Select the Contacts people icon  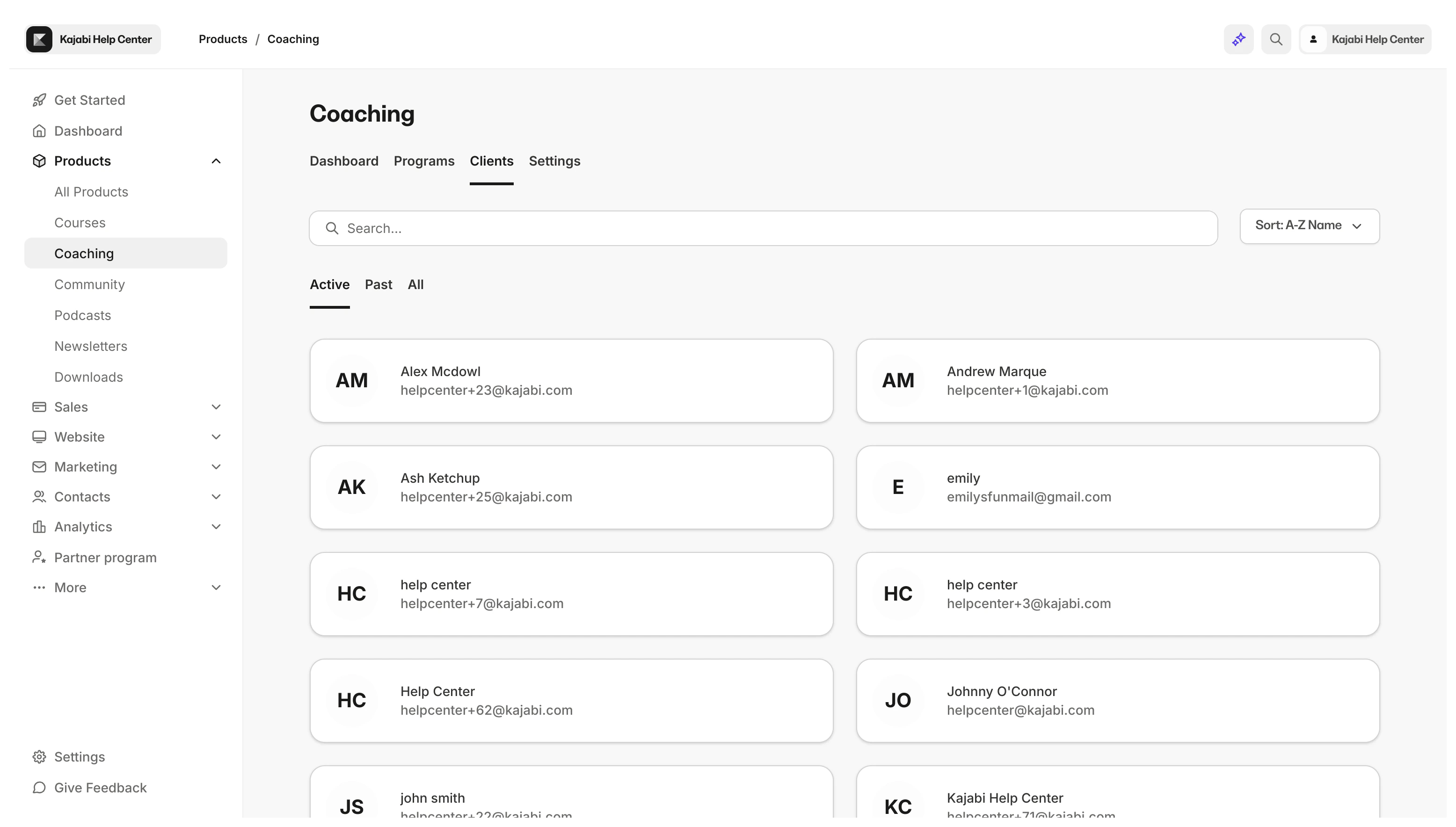(x=39, y=496)
